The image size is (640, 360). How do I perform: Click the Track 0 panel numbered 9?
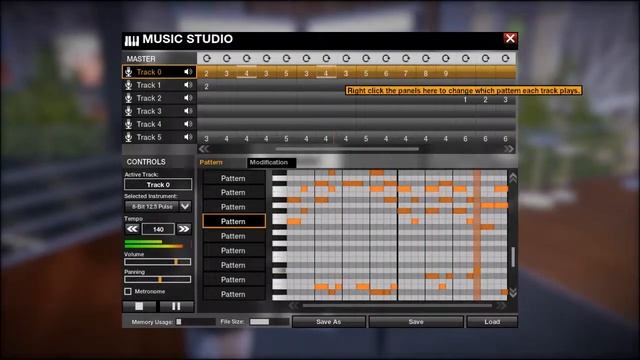click(x=446, y=73)
